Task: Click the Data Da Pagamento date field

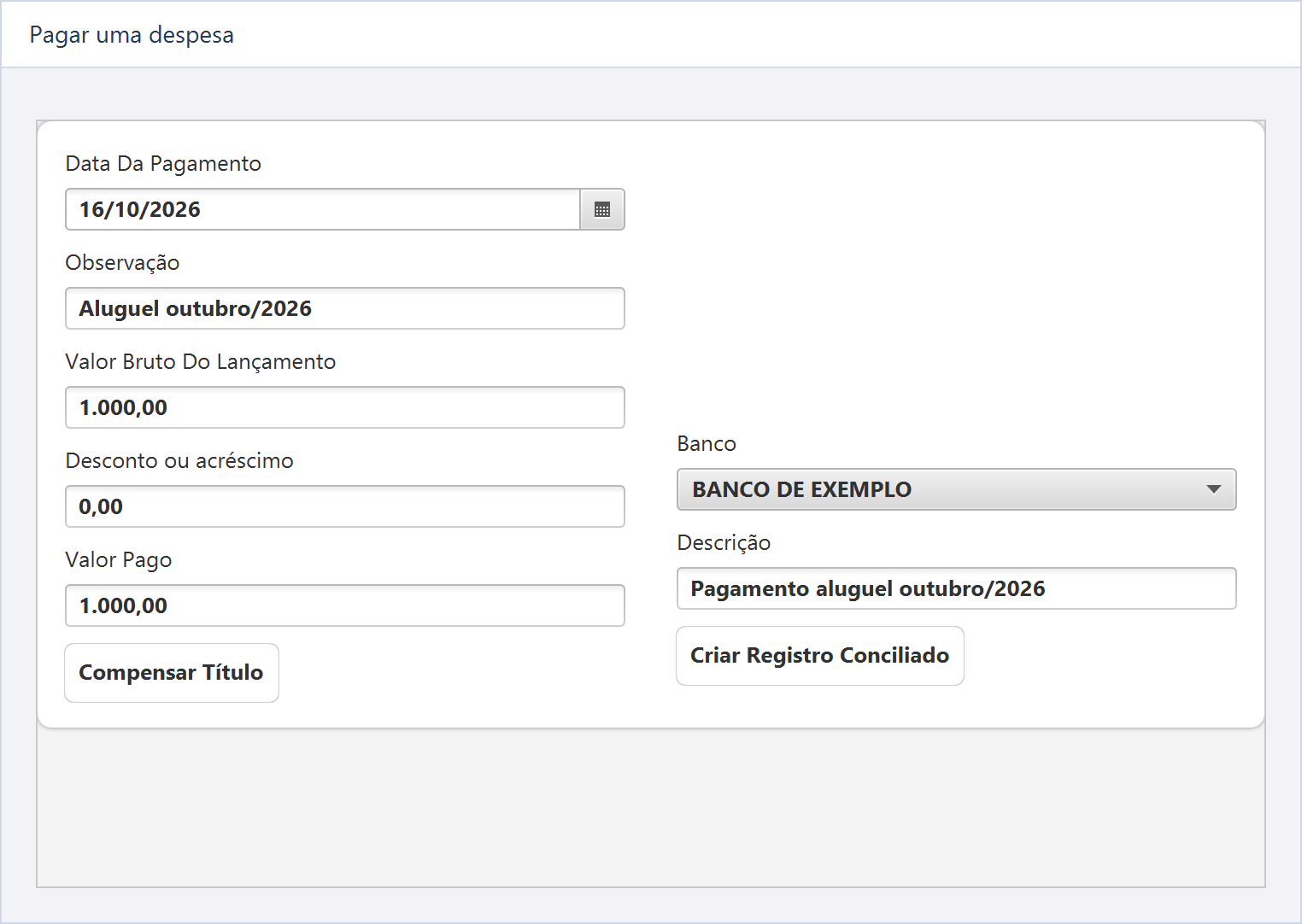Action: tap(323, 209)
